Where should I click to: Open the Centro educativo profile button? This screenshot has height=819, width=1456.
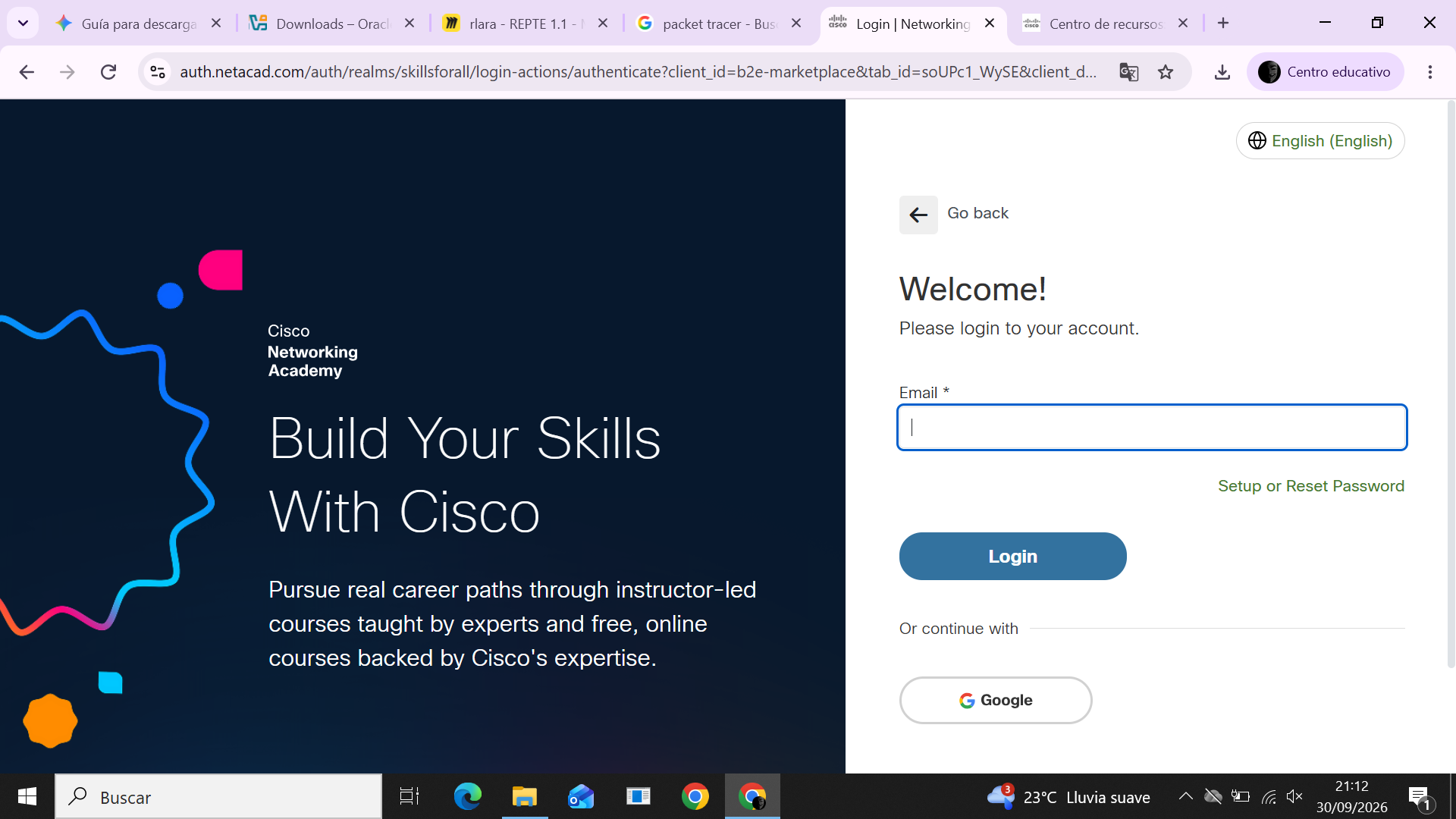click(x=1325, y=72)
